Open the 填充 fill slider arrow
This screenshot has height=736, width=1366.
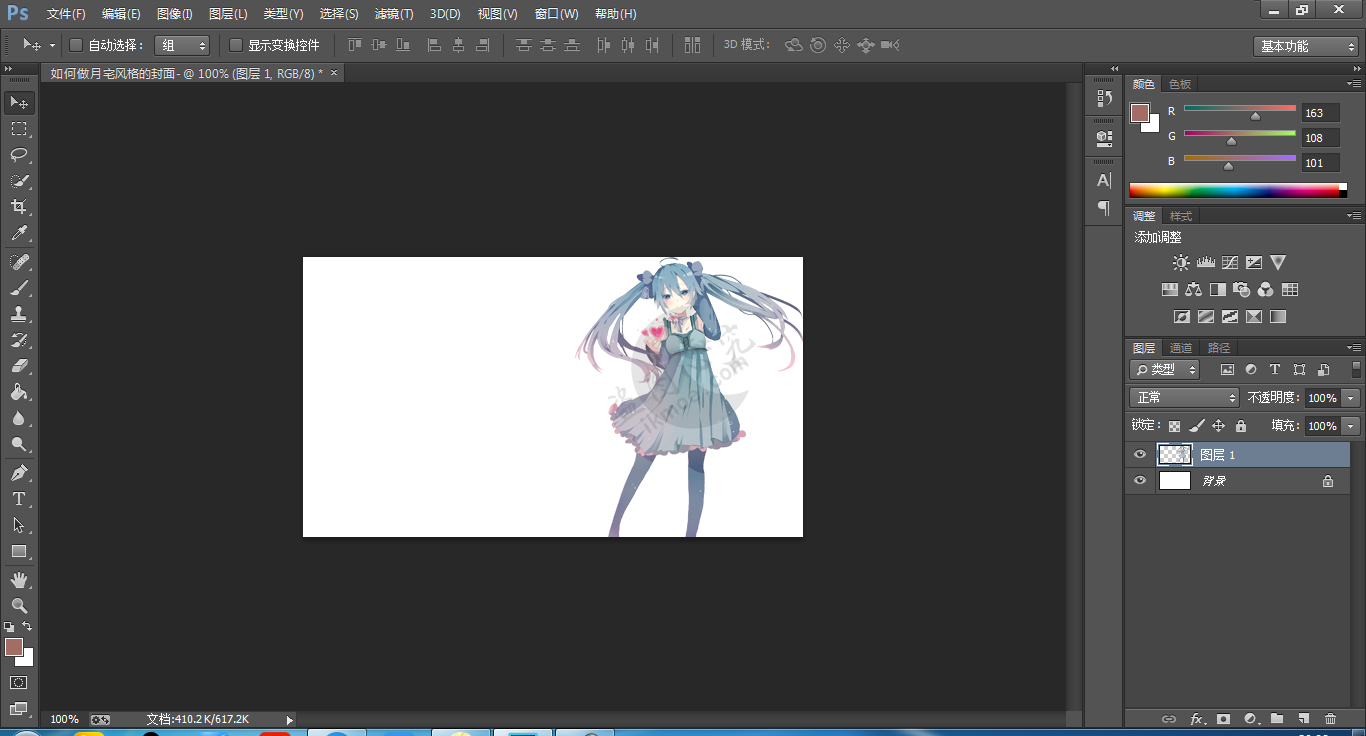(x=1352, y=426)
